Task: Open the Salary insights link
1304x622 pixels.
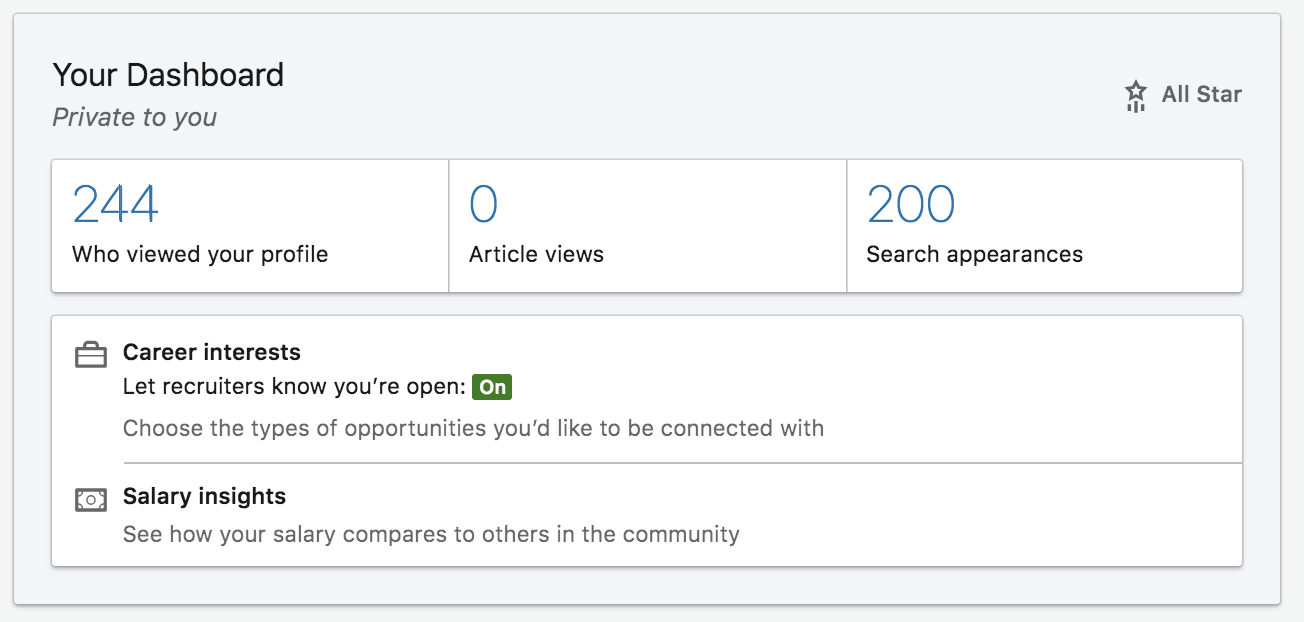Action: tap(204, 496)
